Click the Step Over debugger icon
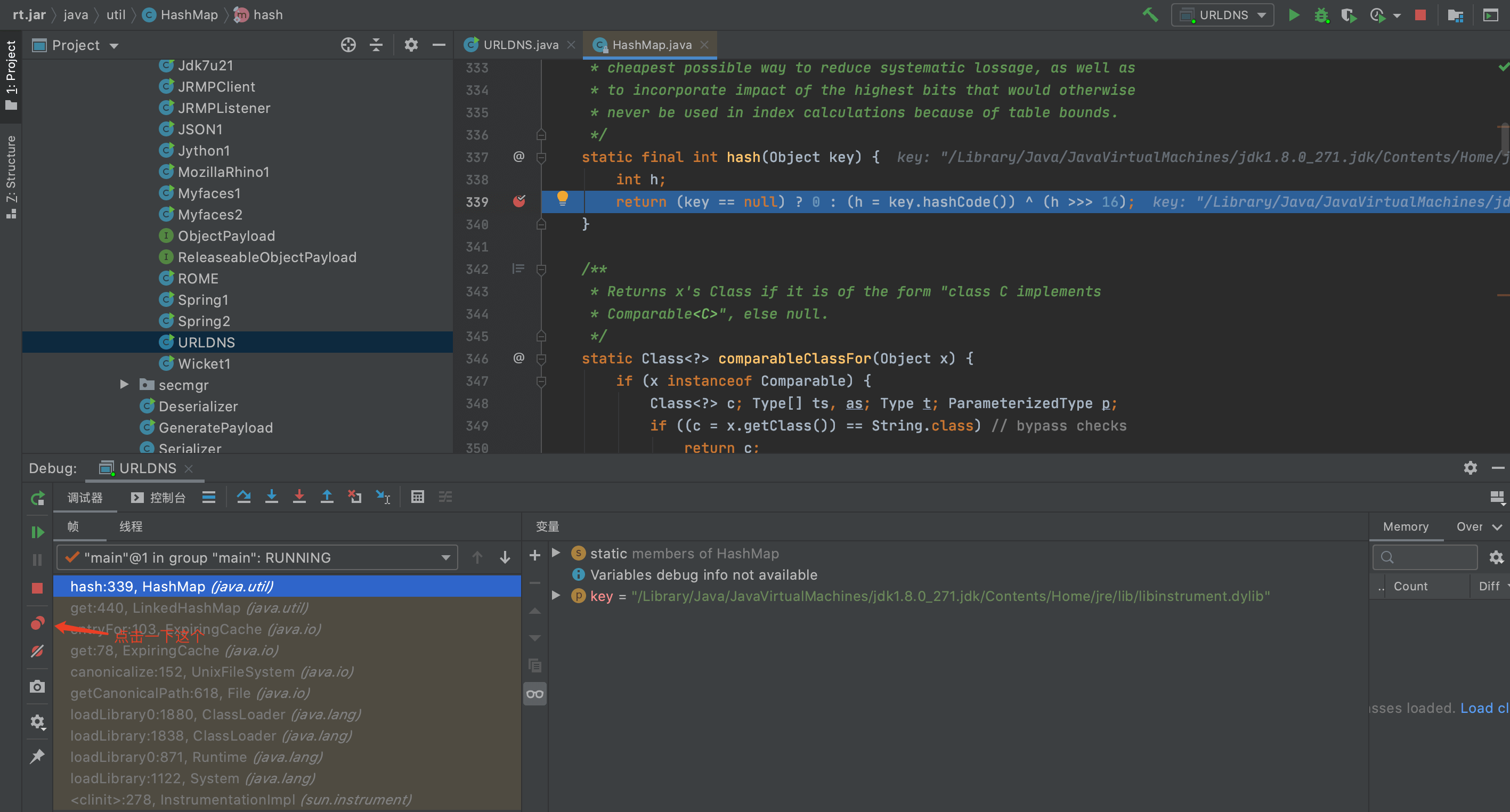The height and width of the screenshot is (812, 1510). click(x=244, y=497)
